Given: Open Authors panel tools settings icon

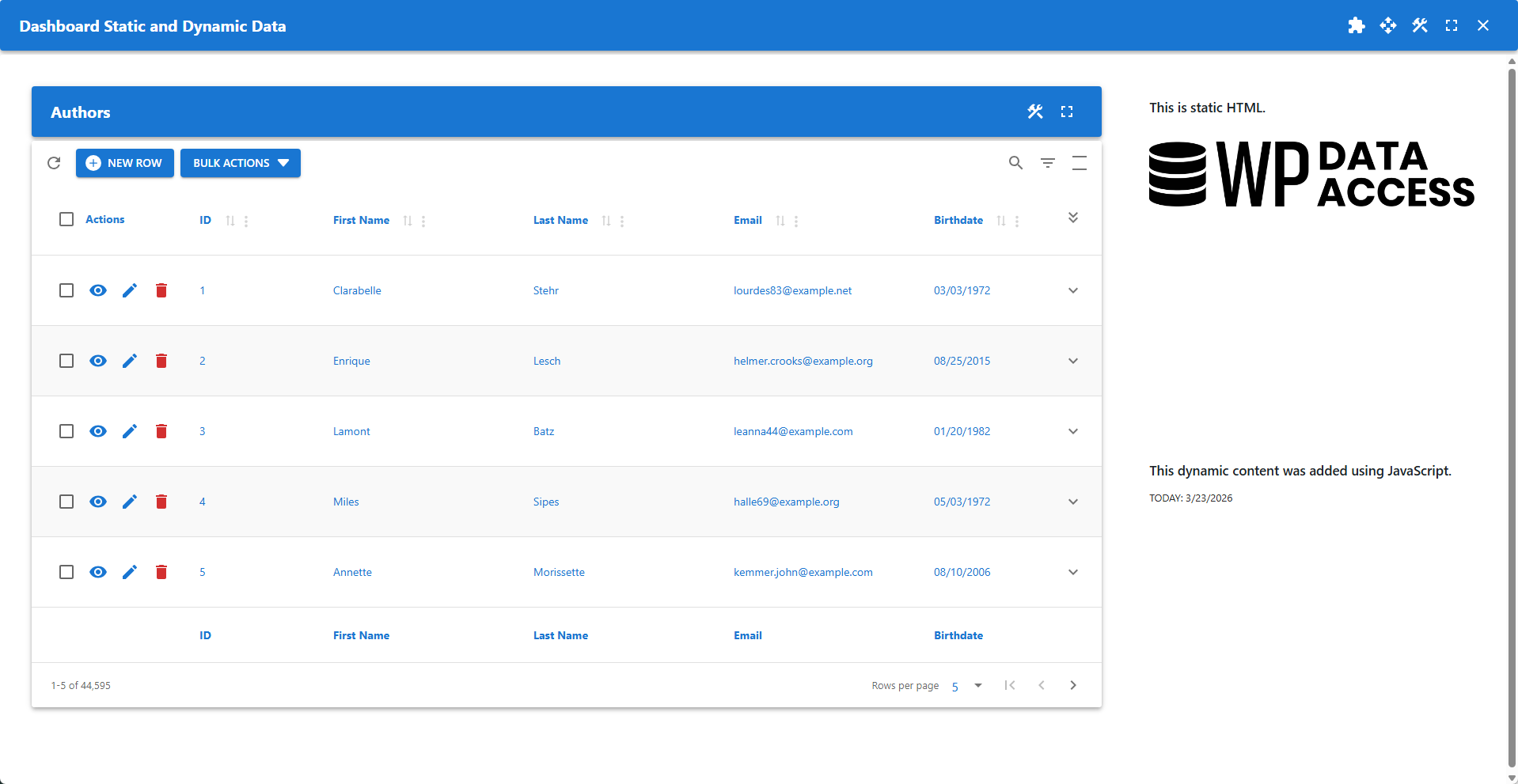Looking at the screenshot, I should [x=1034, y=112].
